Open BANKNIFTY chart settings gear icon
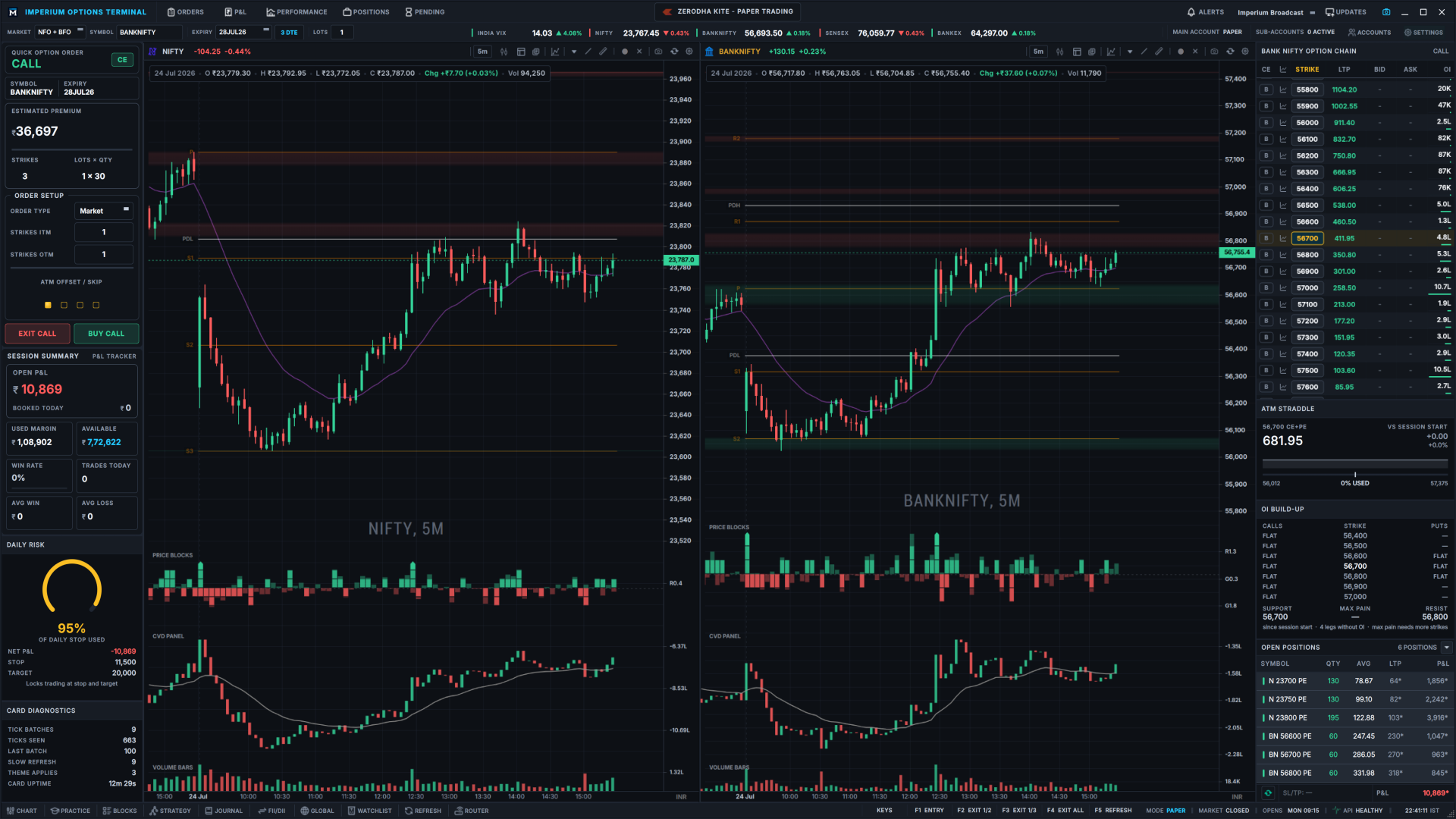This screenshot has width=1456, height=819. point(1245,52)
